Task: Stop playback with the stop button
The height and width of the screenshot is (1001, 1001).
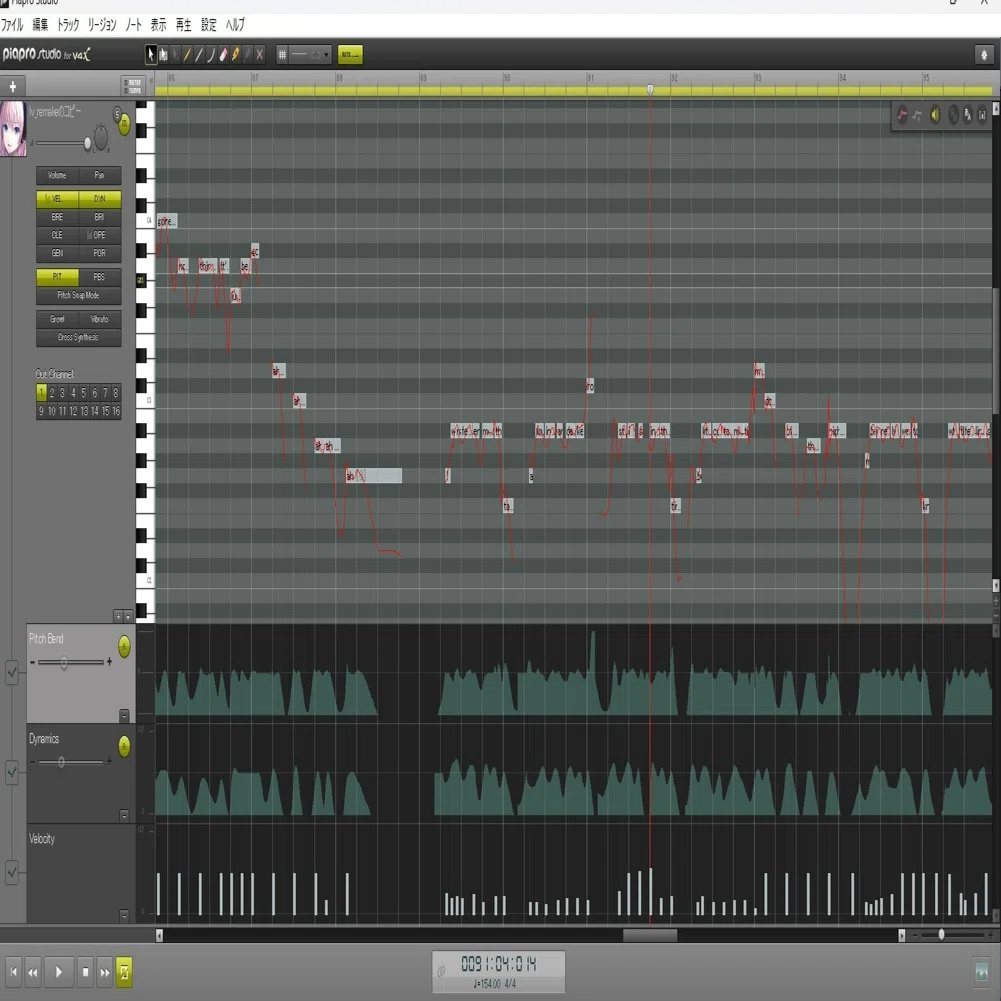Action: pyautogui.click(x=86, y=972)
